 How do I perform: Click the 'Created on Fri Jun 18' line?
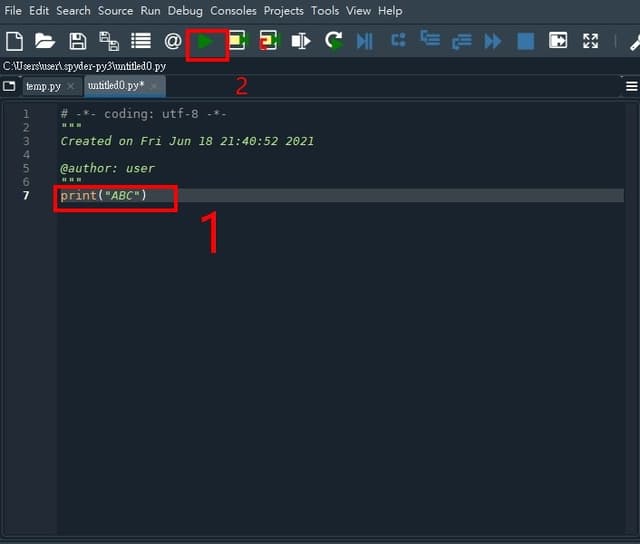(187, 141)
